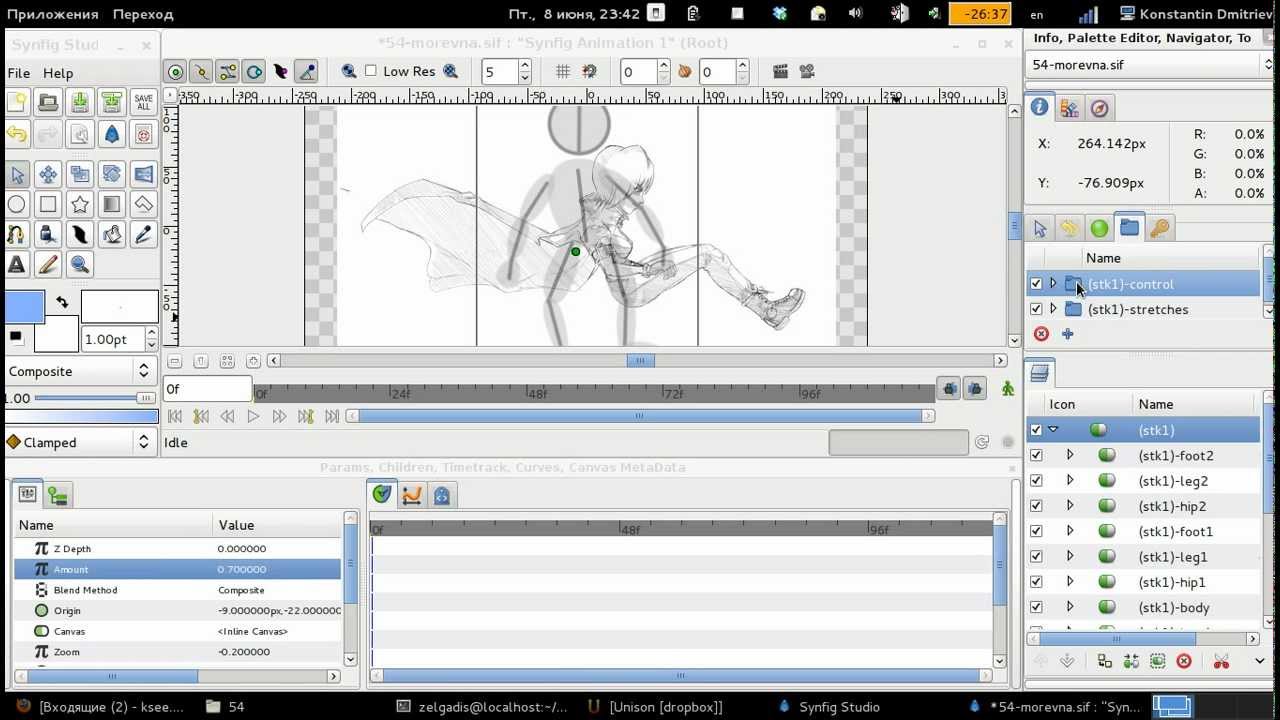Open the 54-morevna.sif canvas dropdown
The width and height of the screenshot is (1280, 720).
[1150, 65]
